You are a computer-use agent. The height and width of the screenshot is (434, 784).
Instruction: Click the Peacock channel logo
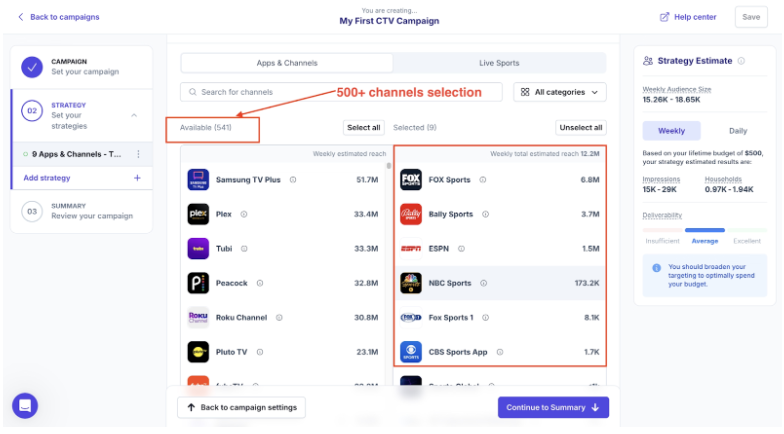[x=198, y=283]
